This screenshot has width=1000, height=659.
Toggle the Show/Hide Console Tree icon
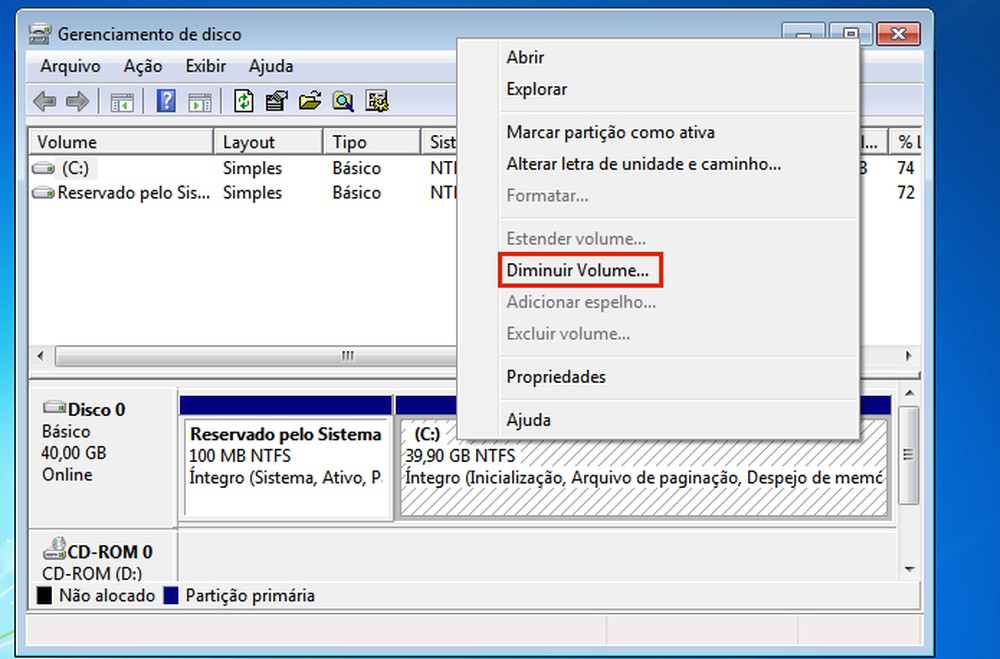tap(121, 100)
